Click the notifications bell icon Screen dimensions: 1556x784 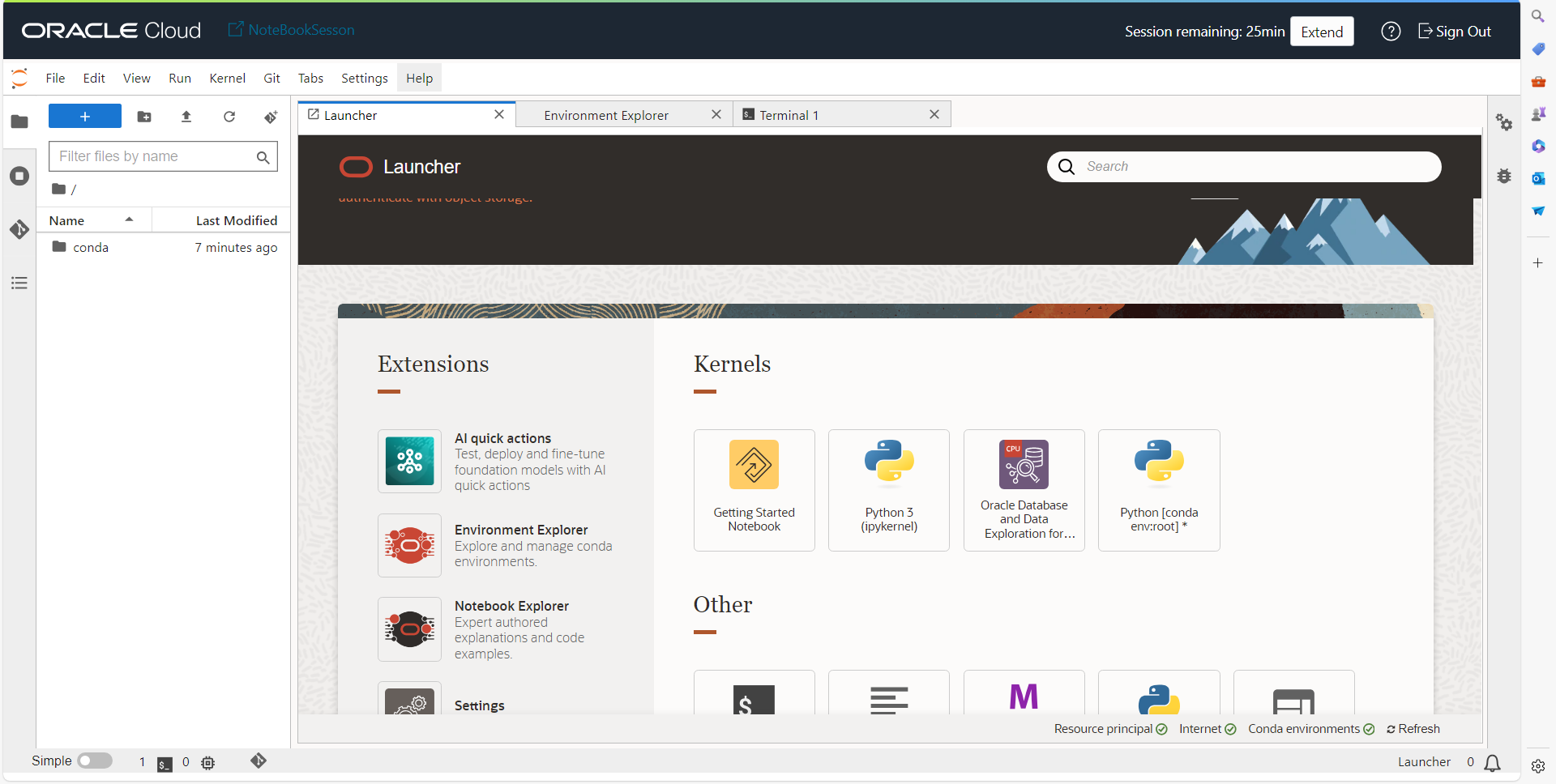1493,762
